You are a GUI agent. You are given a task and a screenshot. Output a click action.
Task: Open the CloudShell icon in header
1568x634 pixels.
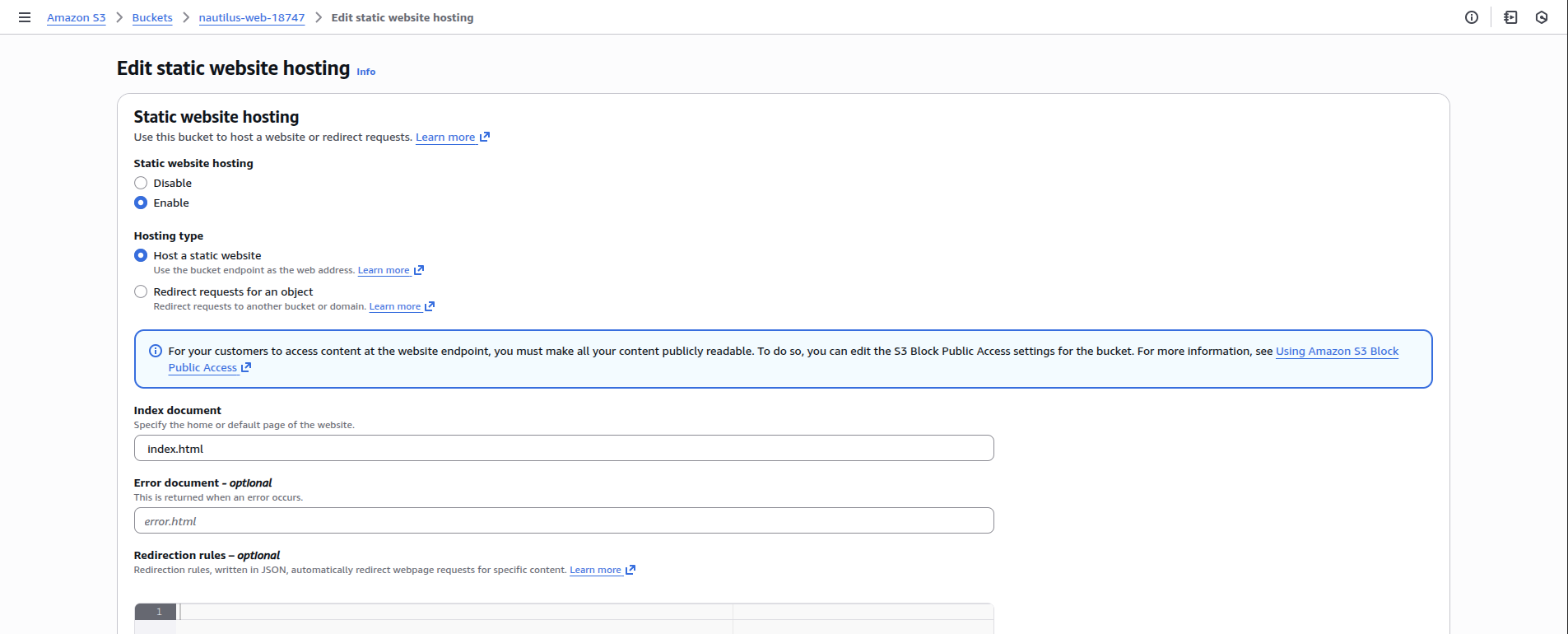click(x=1510, y=17)
